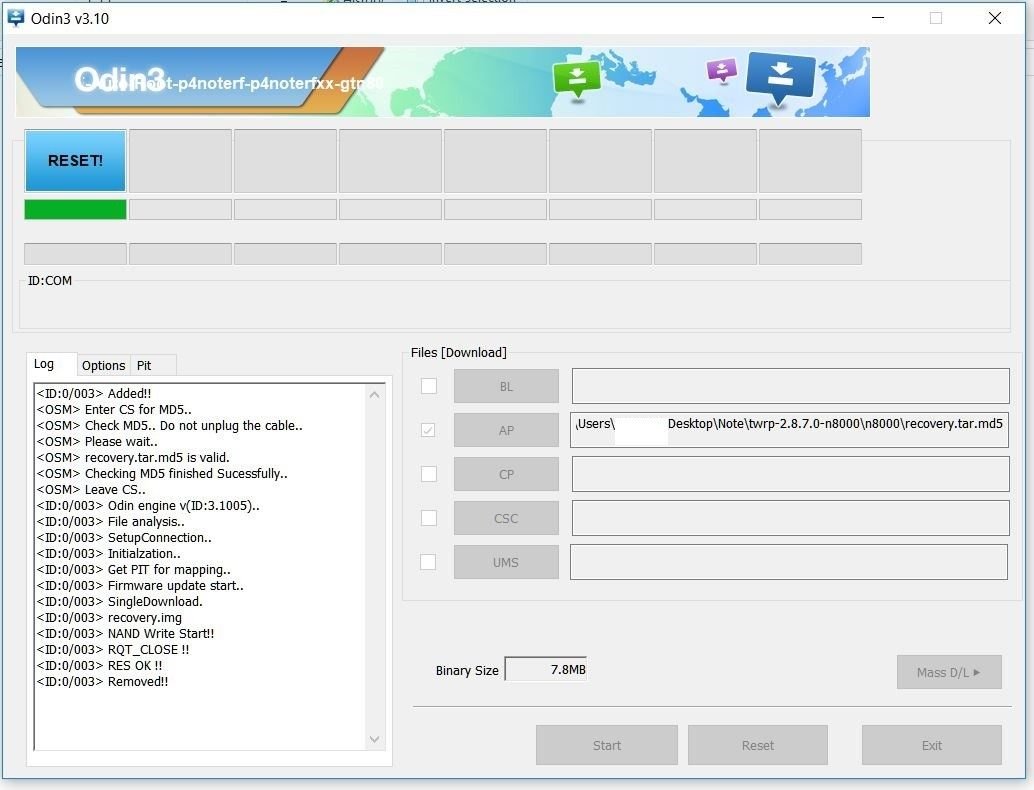The height and width of the screenshot is (790, 1034).
Task: Minimize the Odin3 window
Action: [878, 18]
